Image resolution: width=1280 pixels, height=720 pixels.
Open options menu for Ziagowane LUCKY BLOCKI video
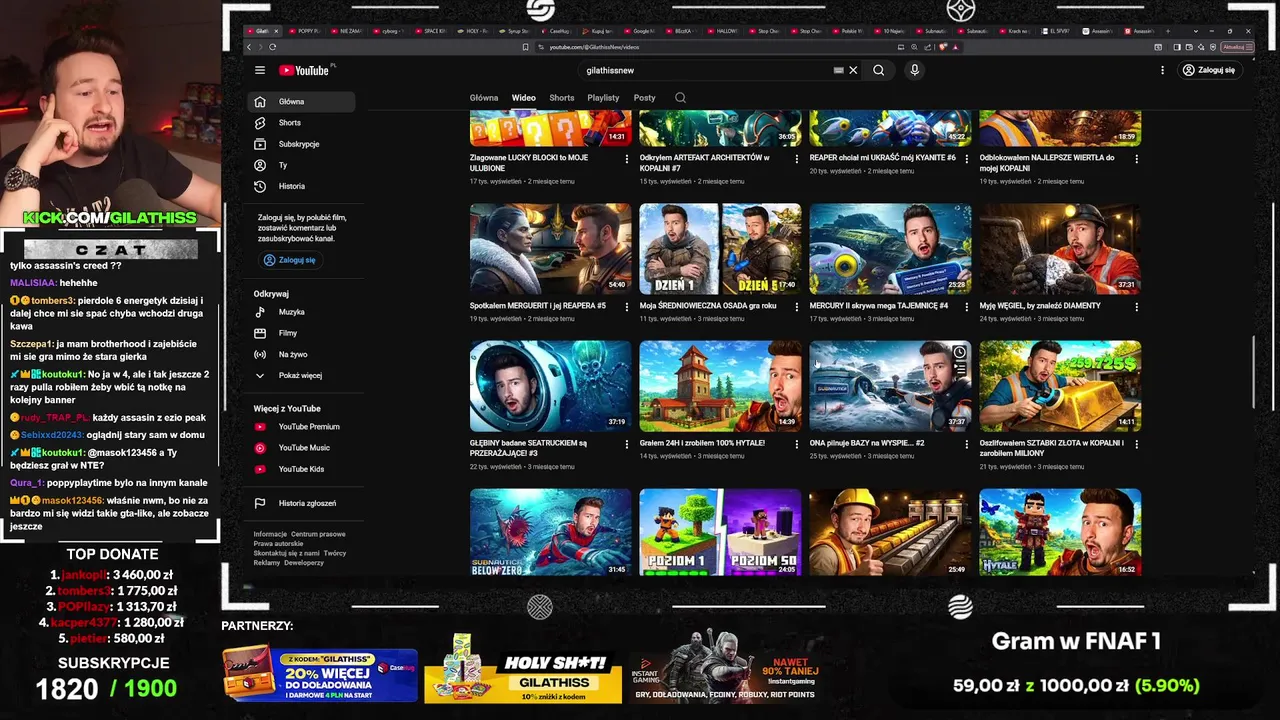[x=627, y=158]
